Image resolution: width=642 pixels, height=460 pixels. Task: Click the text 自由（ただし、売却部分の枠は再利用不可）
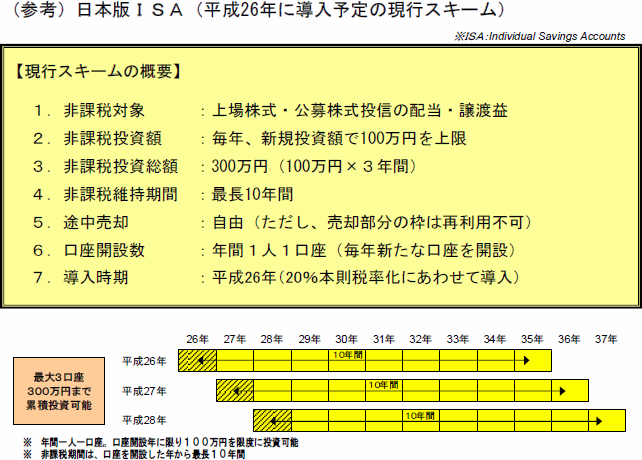point(372,222)
